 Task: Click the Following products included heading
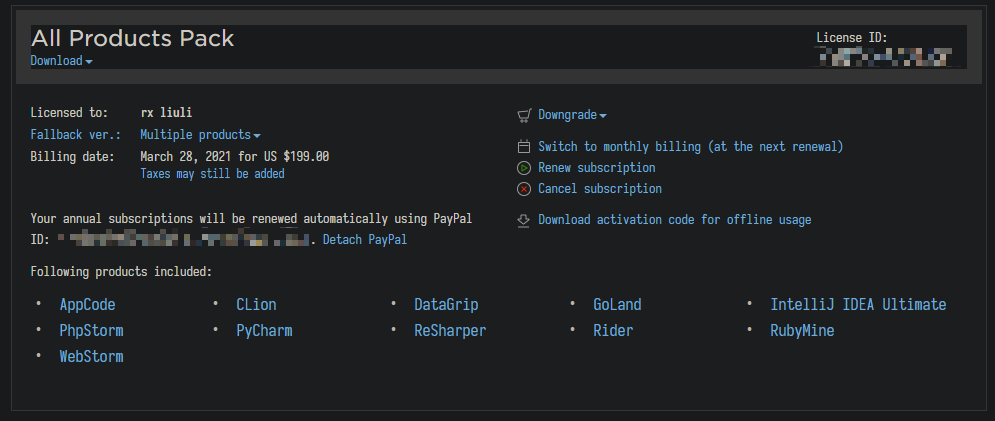pos(121,272)
